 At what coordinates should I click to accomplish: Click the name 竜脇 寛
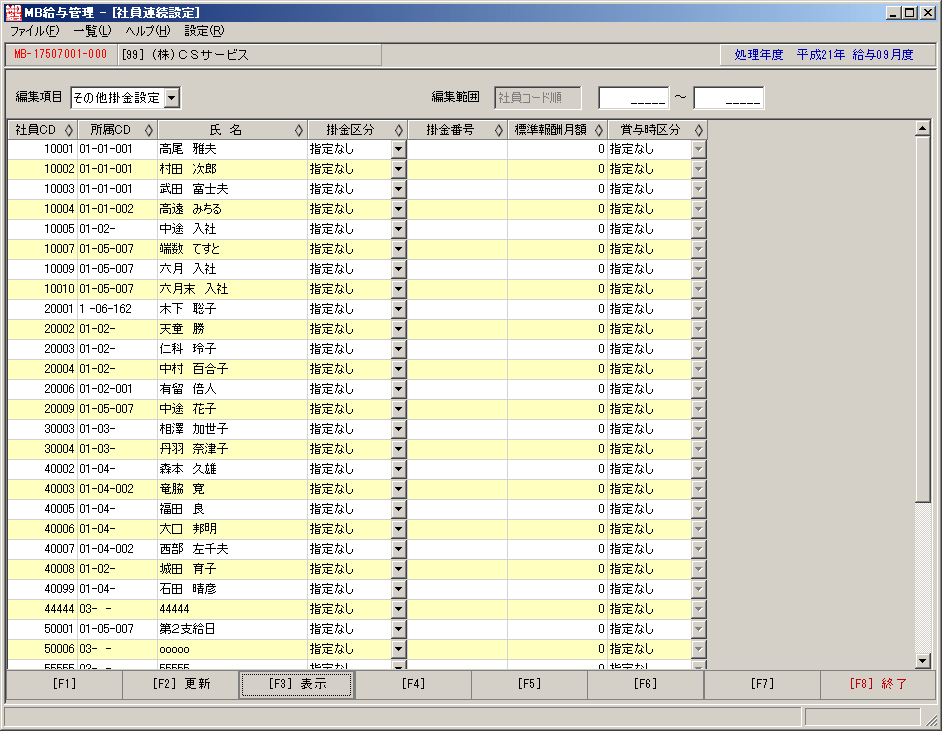tap(182, 490)
